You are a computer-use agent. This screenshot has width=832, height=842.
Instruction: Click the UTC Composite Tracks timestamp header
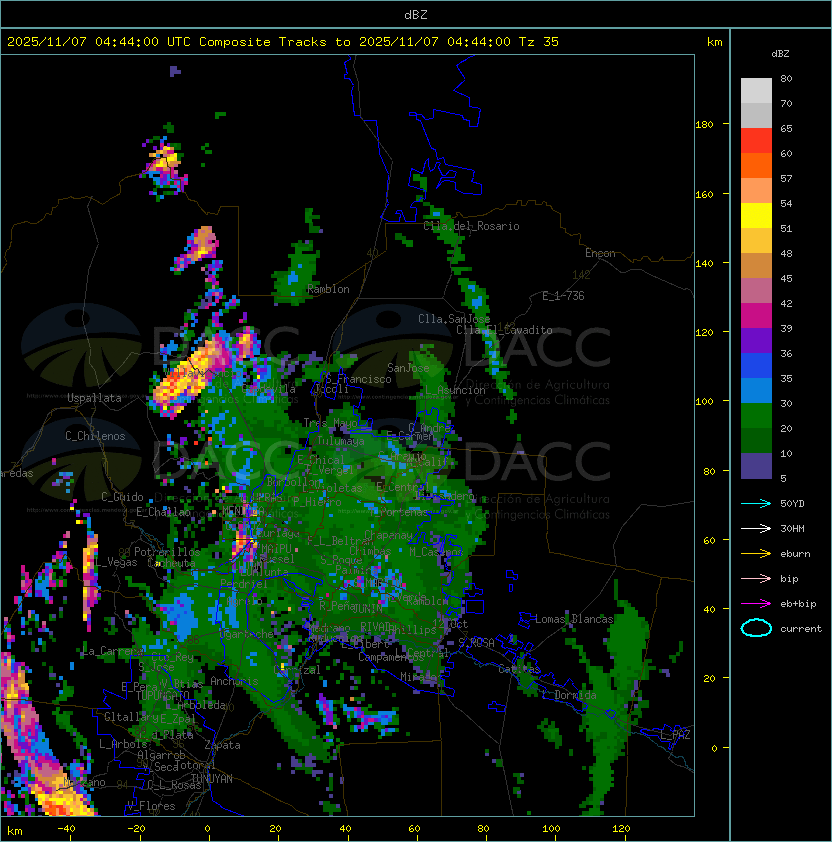pyautogui.click(x=283, y=42)
